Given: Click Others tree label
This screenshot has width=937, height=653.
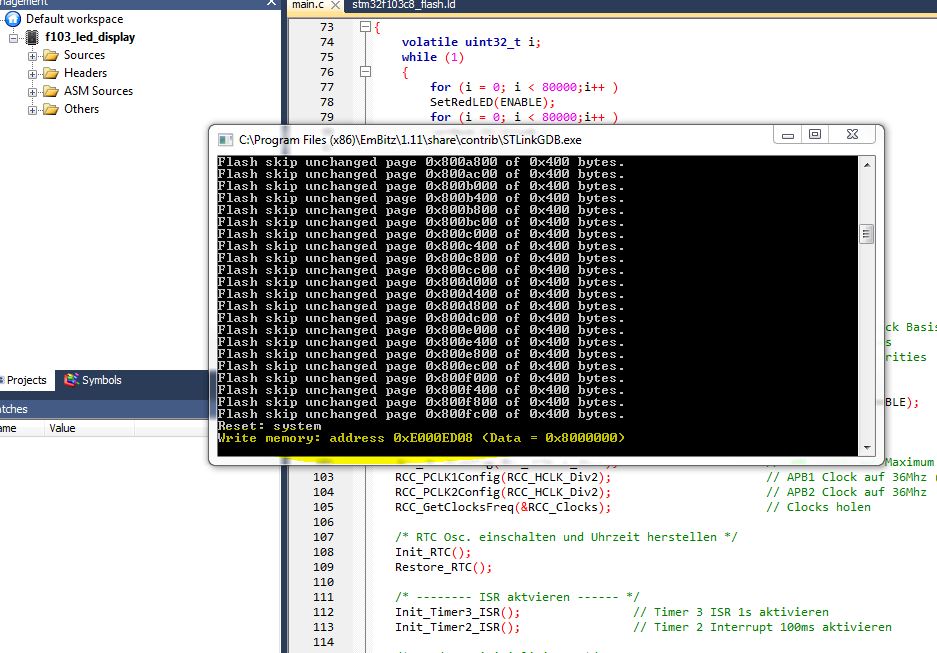Looking at the screenshot, I should click(x=81, y=109).
